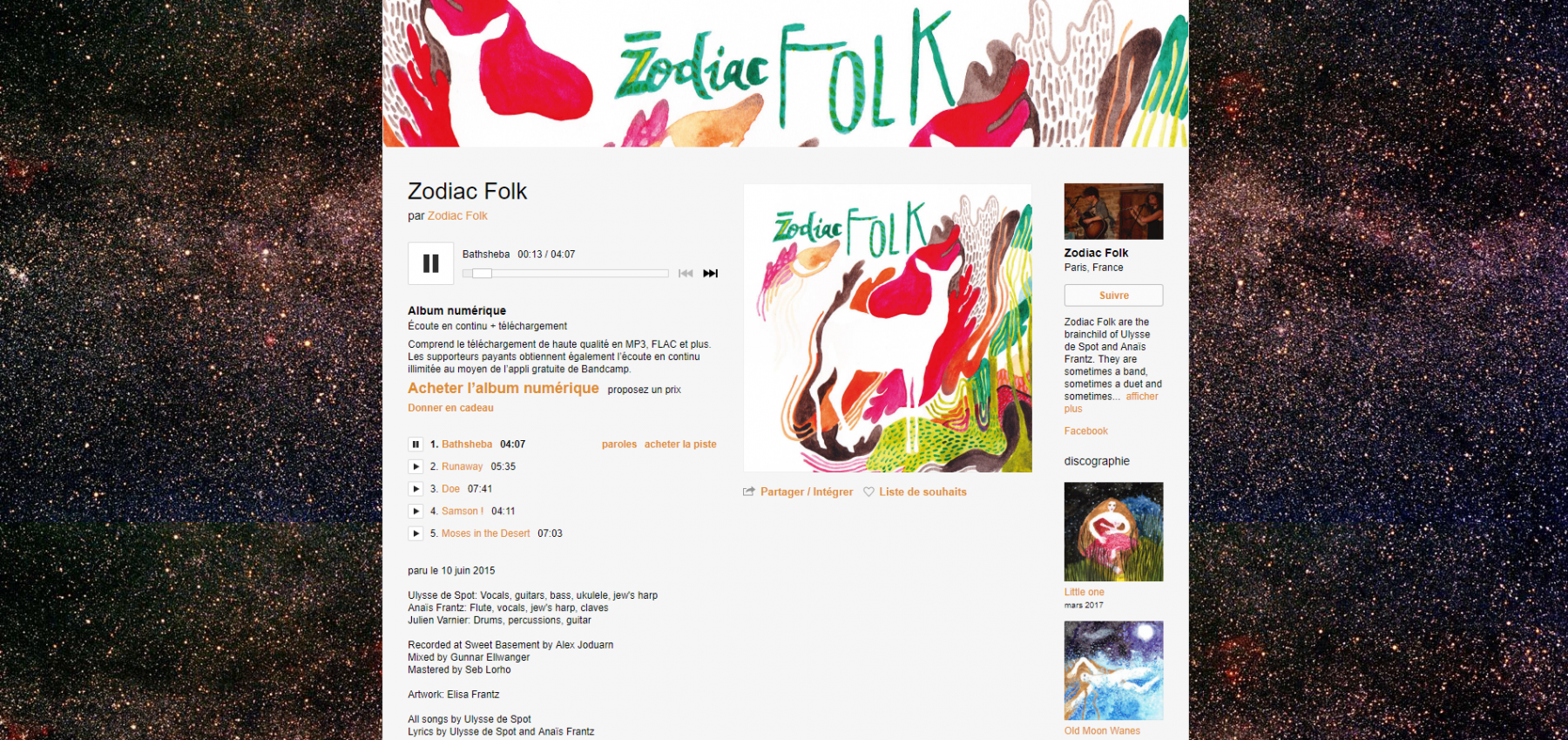The width and height of the screenshot is (1568, 740).
Task: Show paroles for Bathsheba
Action: pos(619,445)
